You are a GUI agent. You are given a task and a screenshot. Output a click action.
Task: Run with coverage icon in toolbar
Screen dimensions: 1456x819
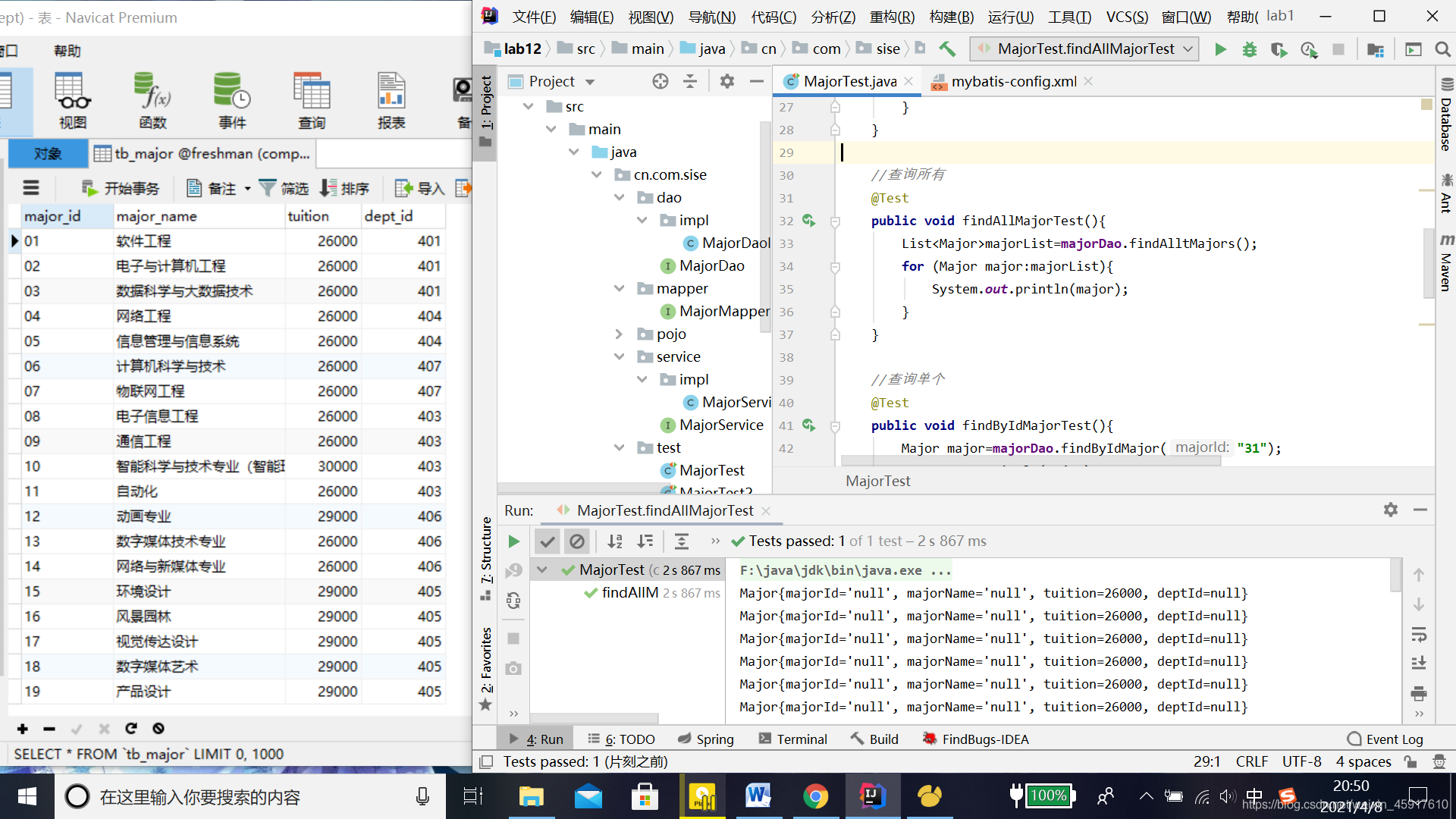click(x=1279, y=49)
